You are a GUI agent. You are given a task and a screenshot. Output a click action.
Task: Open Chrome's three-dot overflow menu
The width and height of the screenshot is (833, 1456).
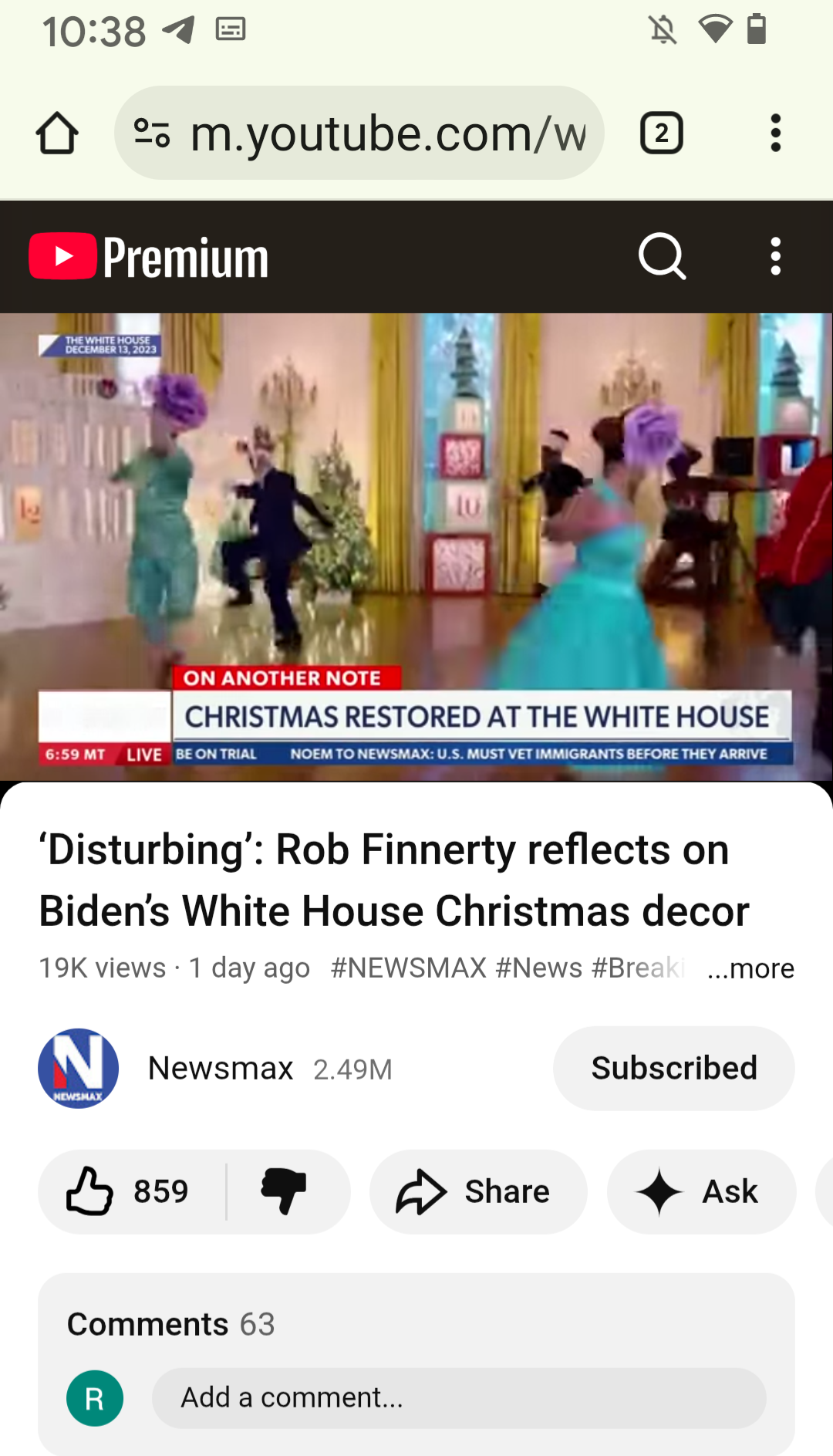tap(775, 133)
